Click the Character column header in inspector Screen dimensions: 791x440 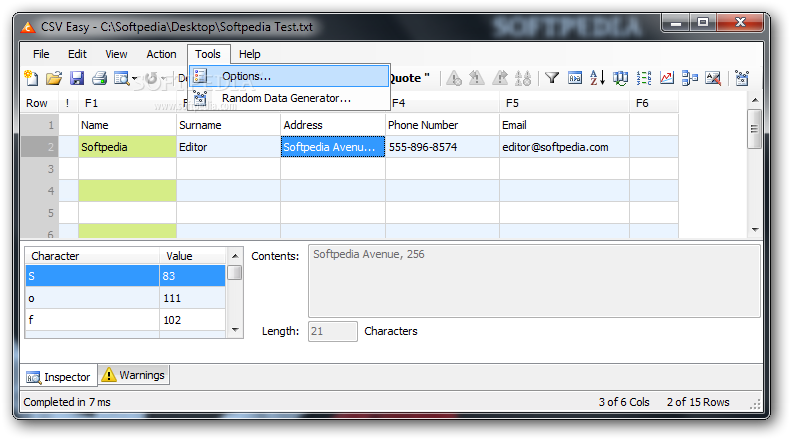coord(92,256)
